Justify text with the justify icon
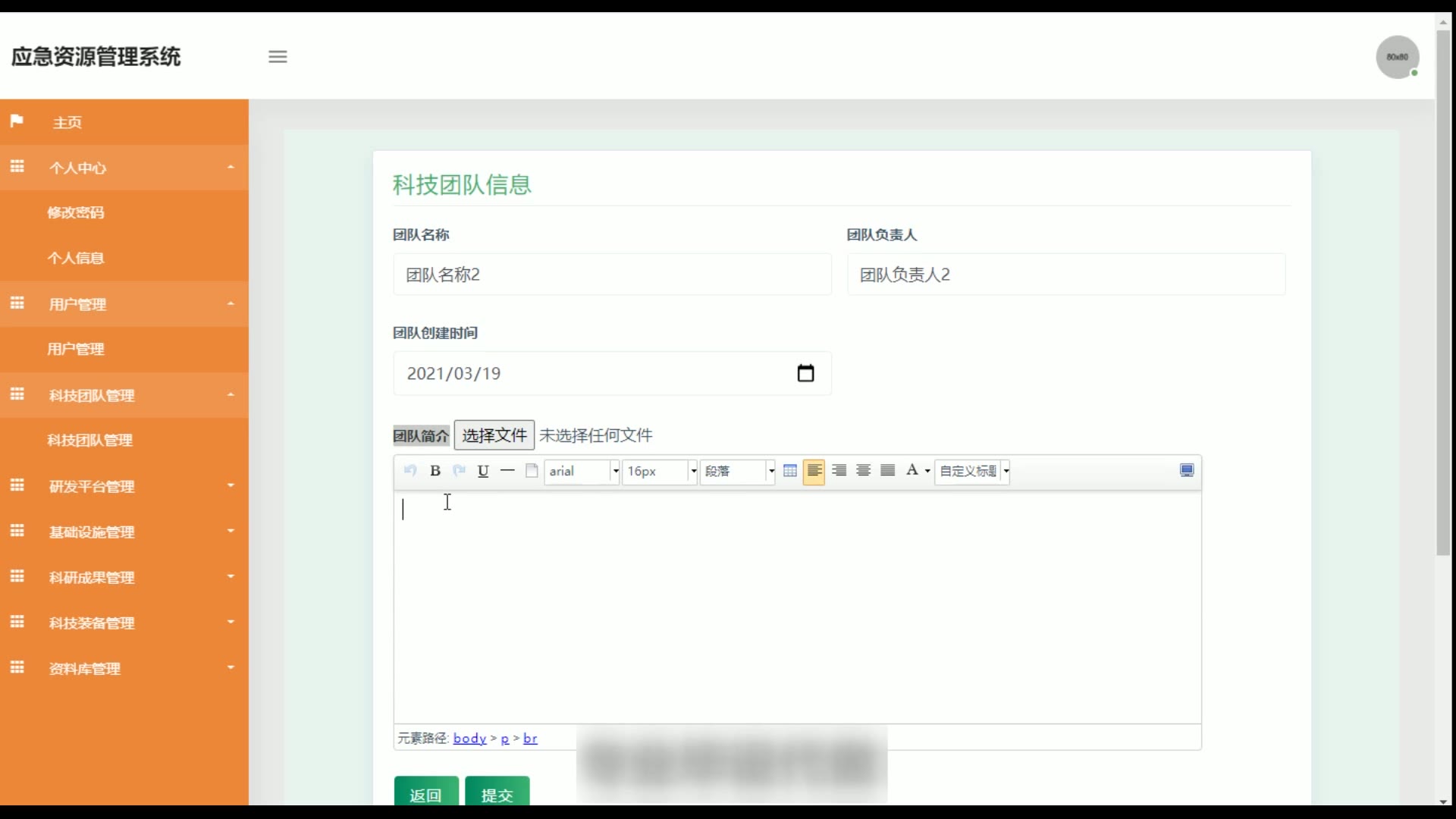The image size is (1456, 819). [887, 471]
